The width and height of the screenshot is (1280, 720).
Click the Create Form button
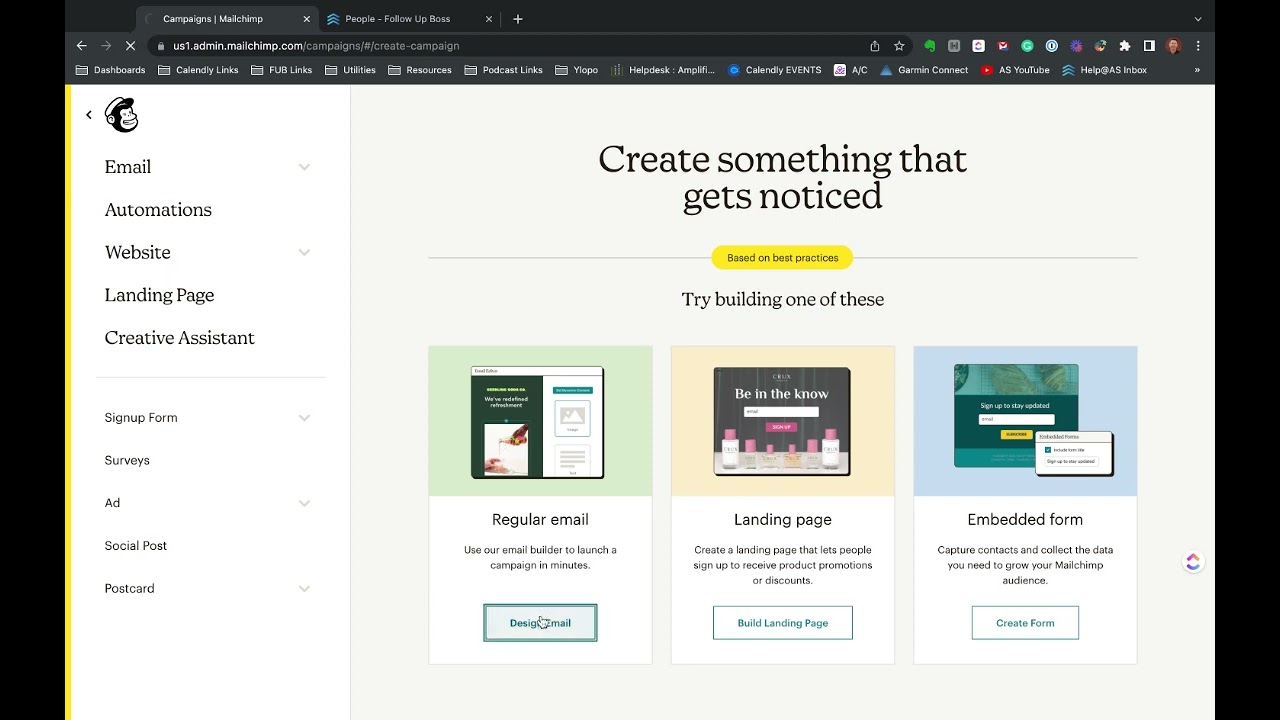click(1025, 623)
